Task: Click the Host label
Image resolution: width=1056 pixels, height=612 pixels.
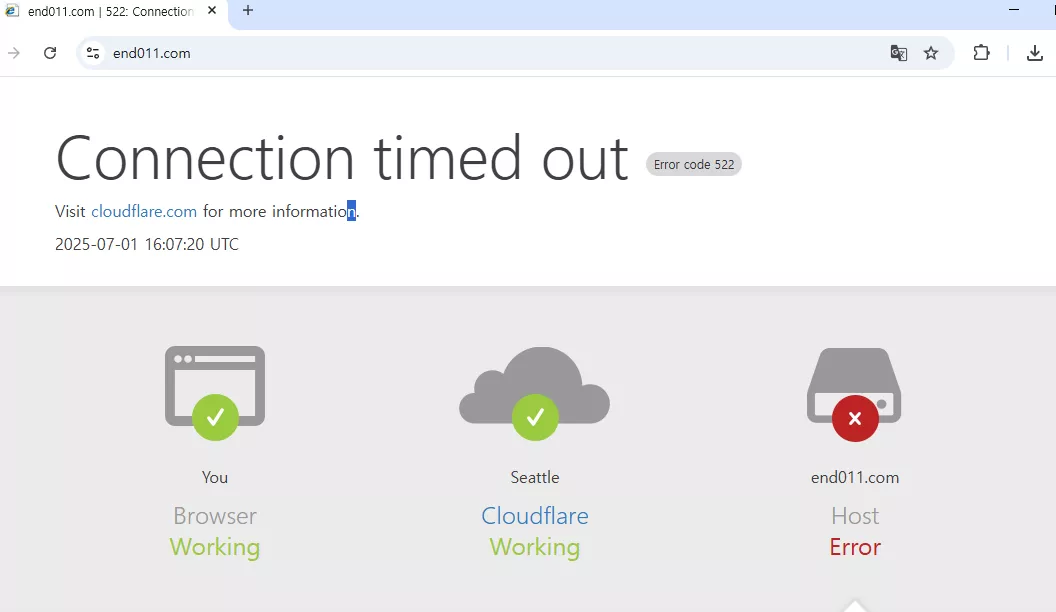Action: click(855, 516)
